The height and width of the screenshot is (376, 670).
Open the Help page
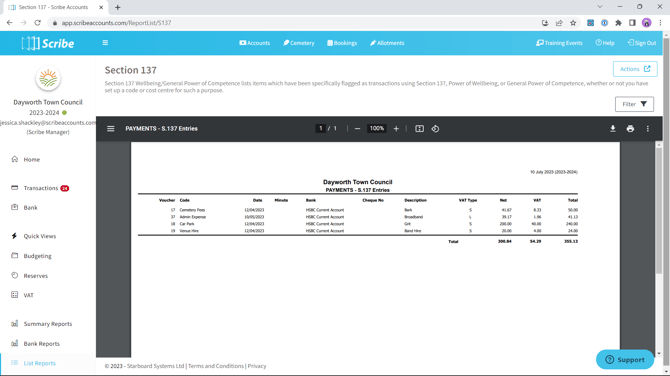point(605,43)
